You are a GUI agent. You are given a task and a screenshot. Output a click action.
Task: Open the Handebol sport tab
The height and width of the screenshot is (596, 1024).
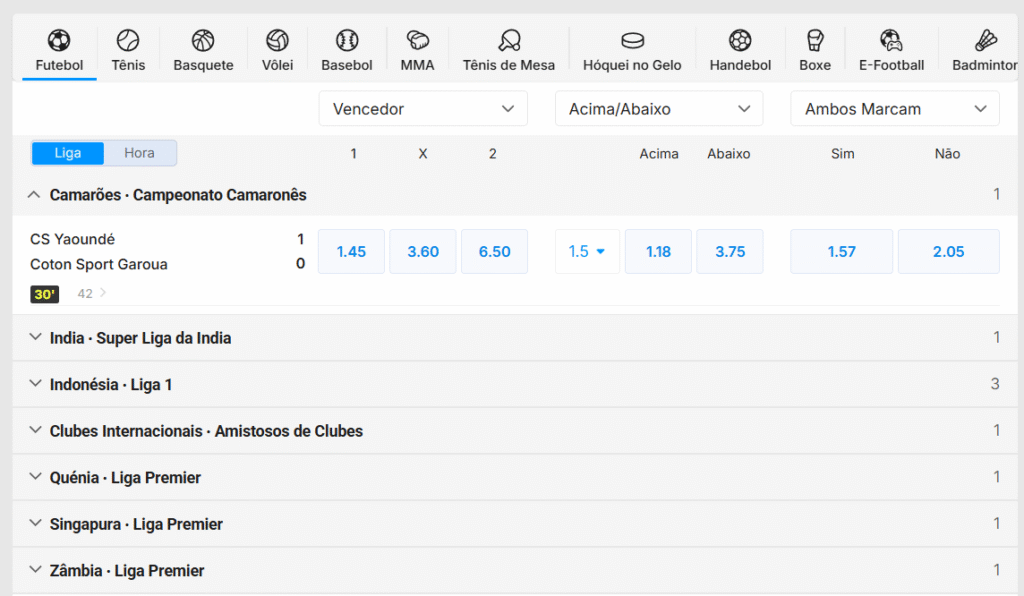tap(740, 51)
